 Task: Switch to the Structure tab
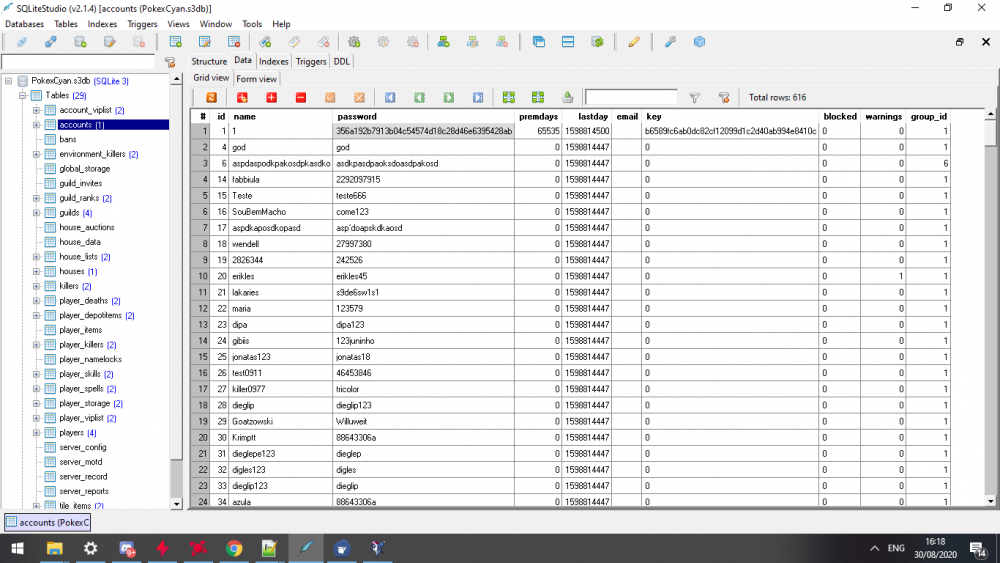coord(209,61)
